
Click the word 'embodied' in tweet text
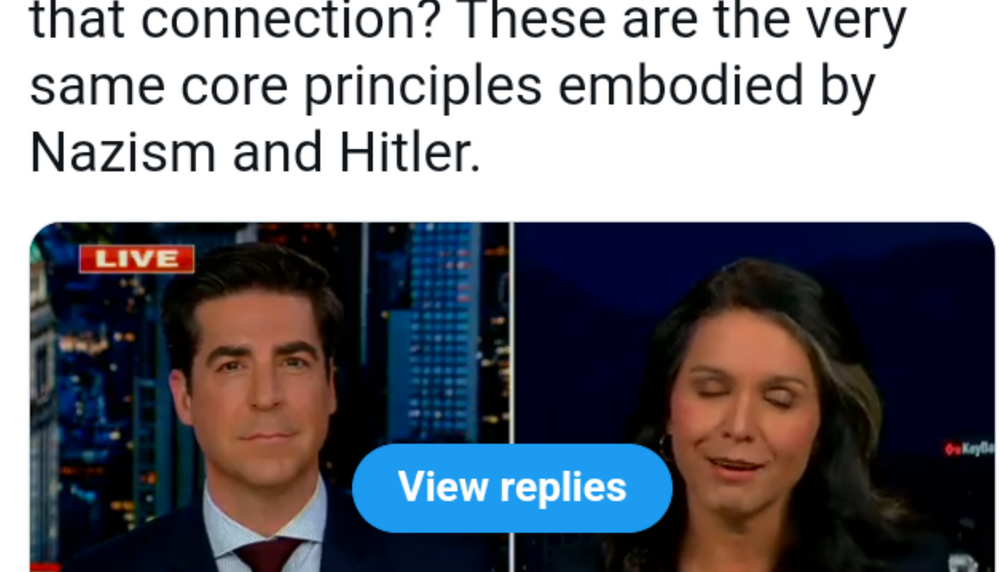point(680,85)
